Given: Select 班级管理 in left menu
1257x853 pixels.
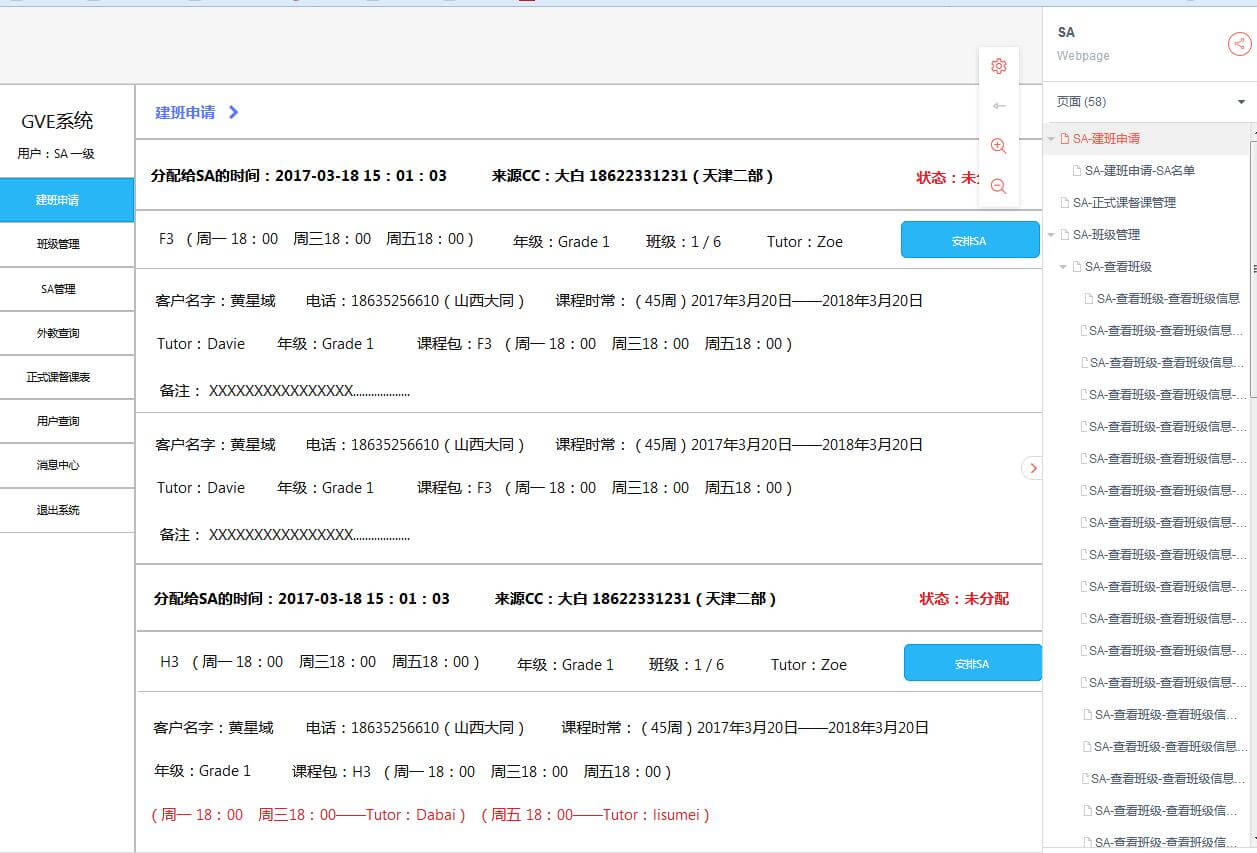Looking at the screenshot, I should [x=58, y=244].
